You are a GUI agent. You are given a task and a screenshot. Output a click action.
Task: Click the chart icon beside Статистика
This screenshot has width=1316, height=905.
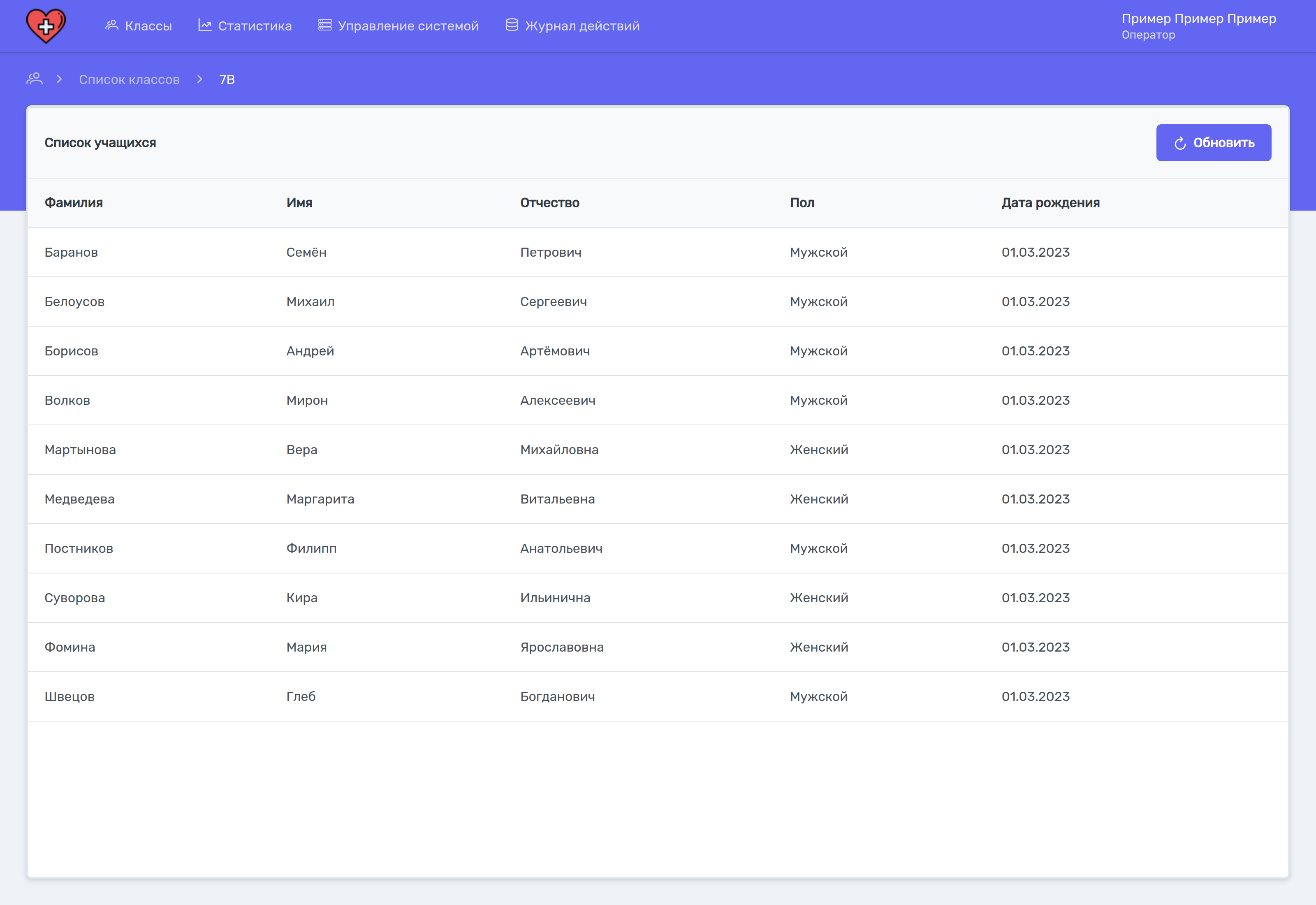(x=205, y=26)
